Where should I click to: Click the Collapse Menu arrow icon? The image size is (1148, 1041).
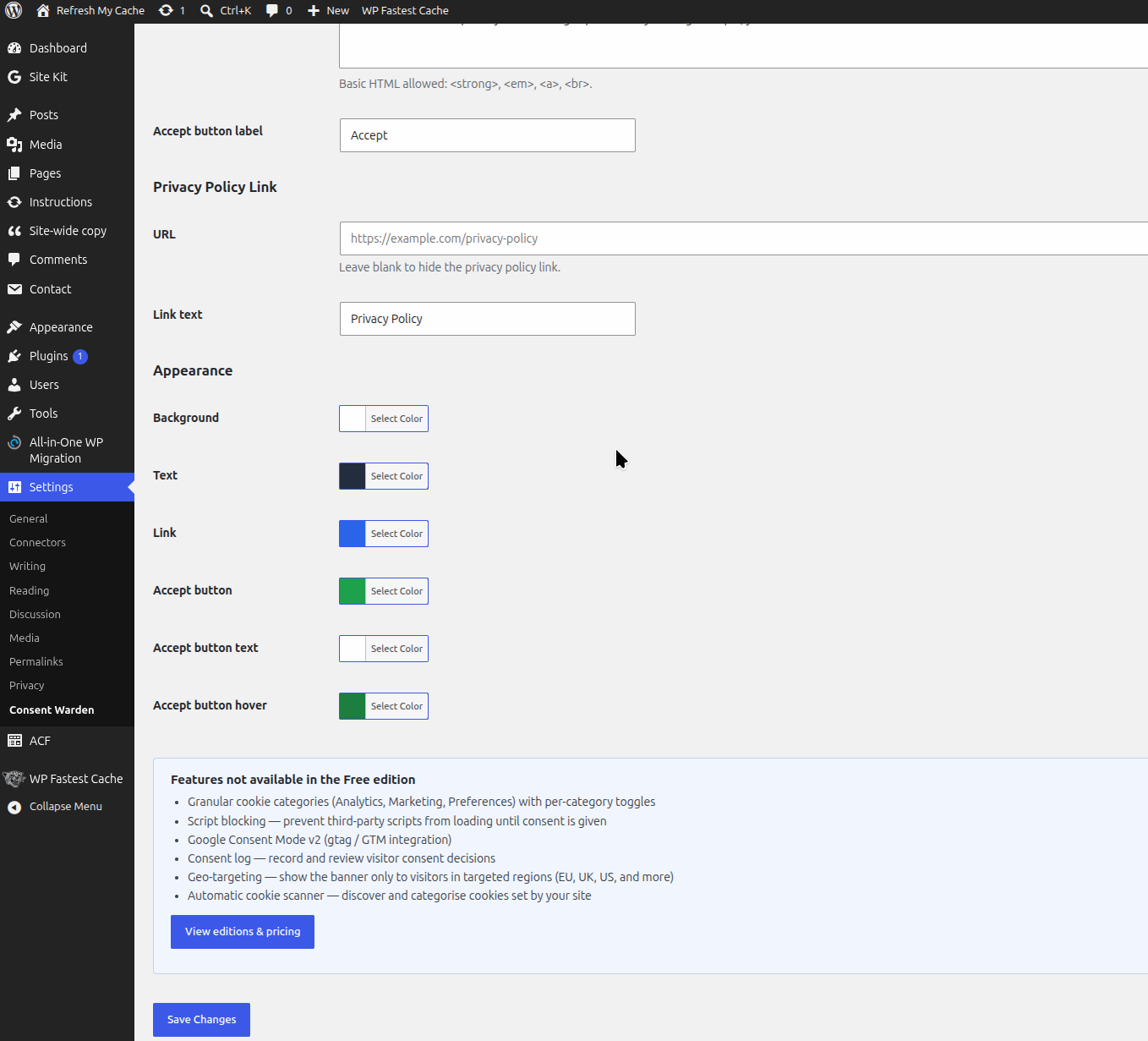click(x=14, y=807)
